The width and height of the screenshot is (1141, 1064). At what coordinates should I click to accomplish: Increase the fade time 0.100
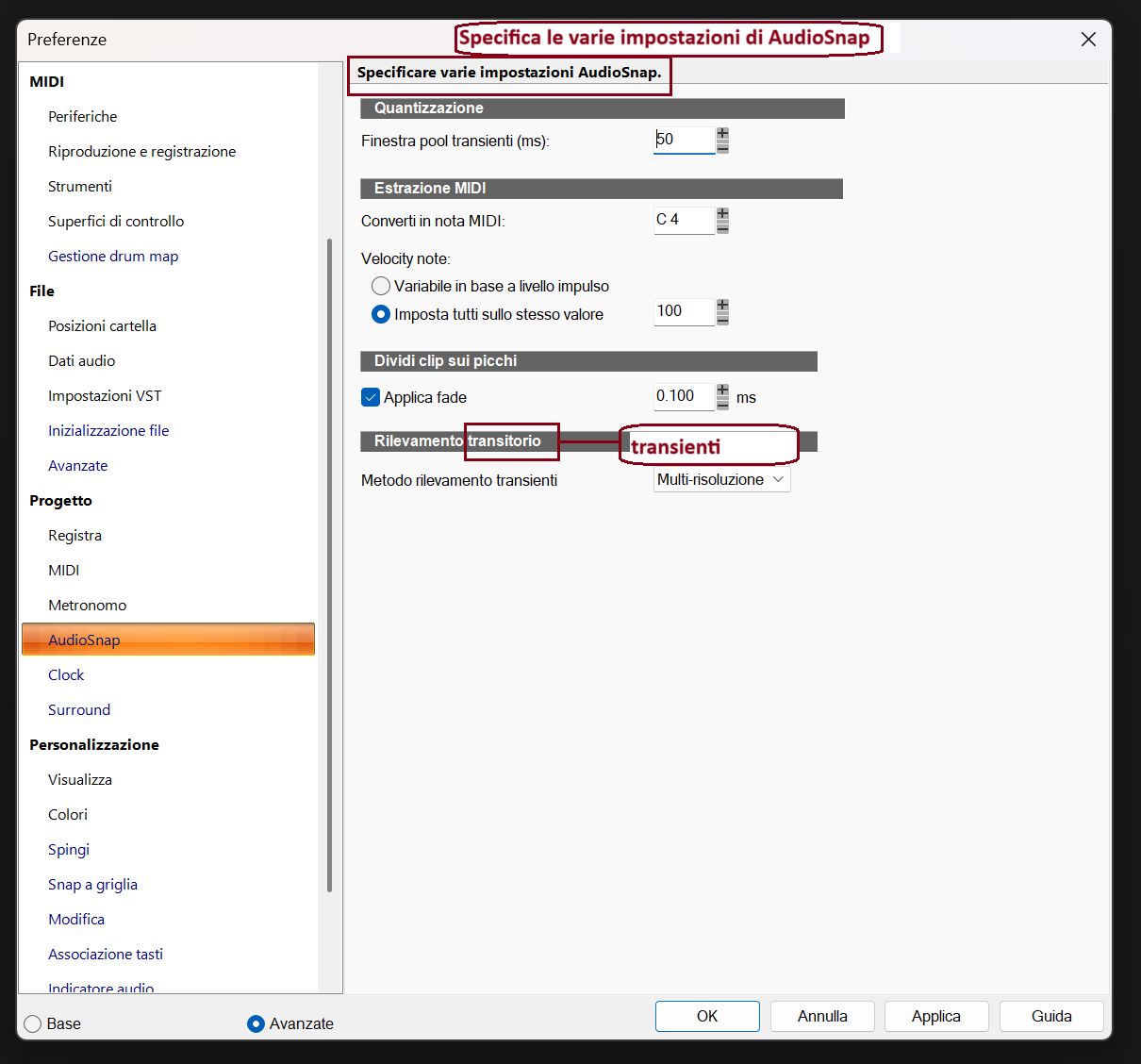pos(722,391)
